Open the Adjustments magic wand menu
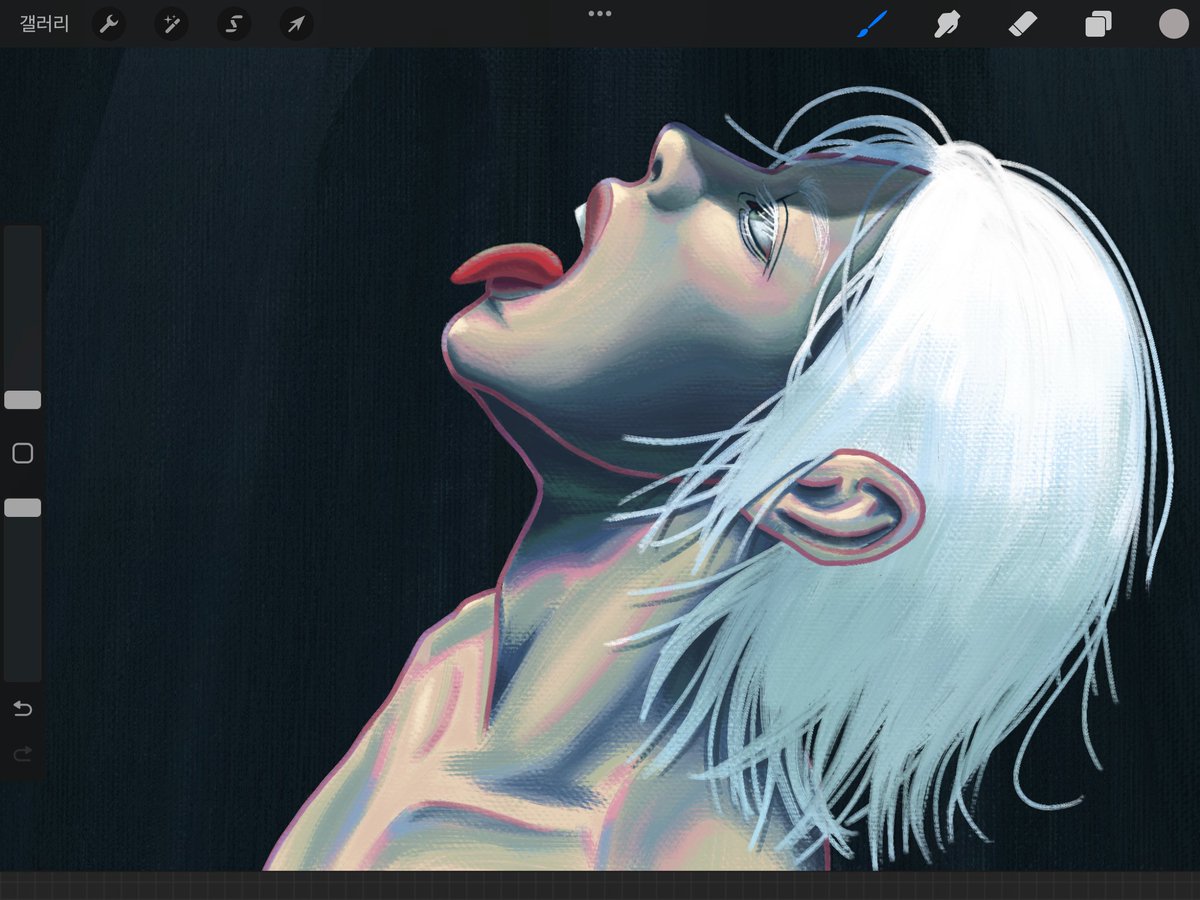Screen dimensions: 1200x900 click(171, 24)
